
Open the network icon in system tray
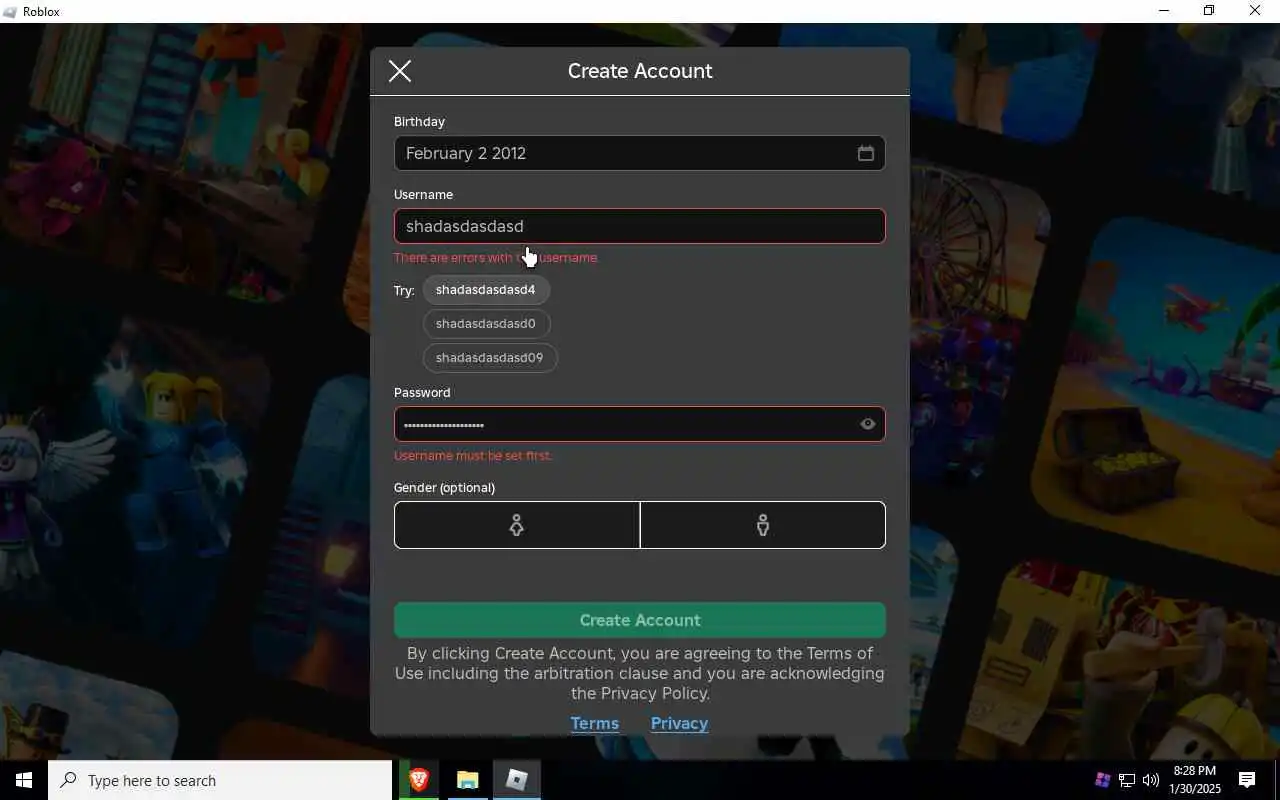[x=1127, y=780]
